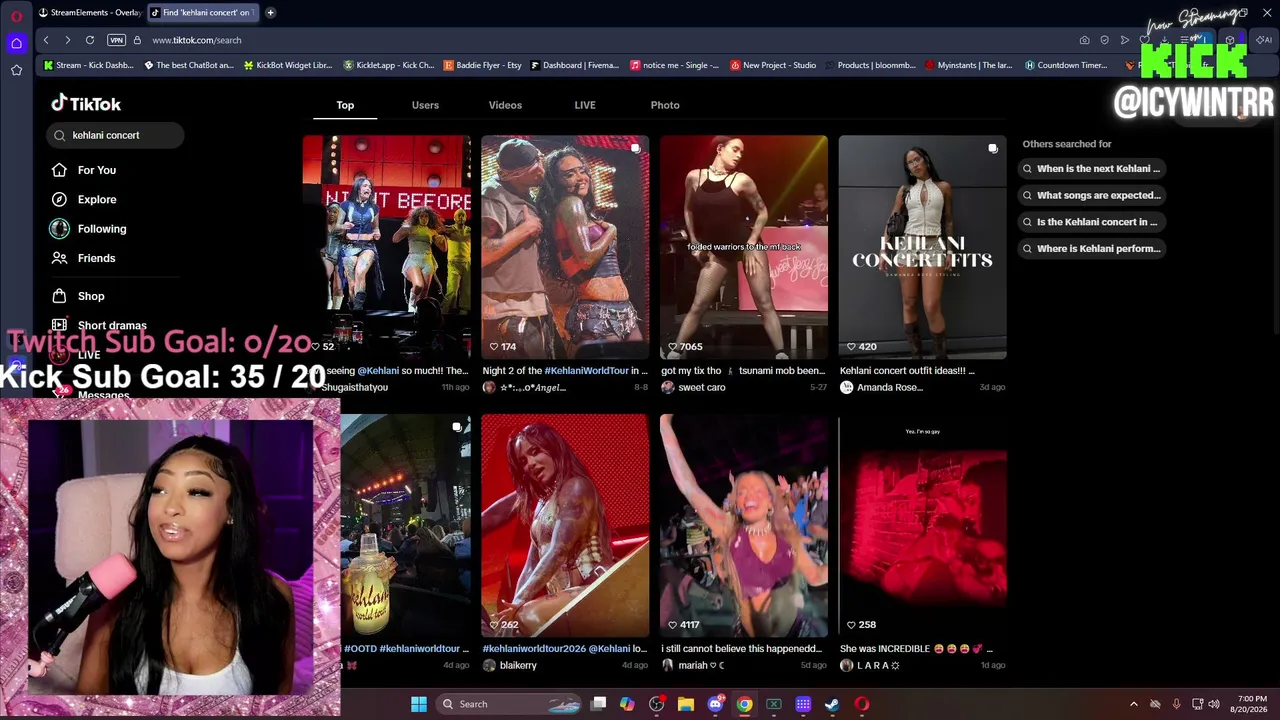
Task: Open Myinstants bookmark
Action: pyautogui.click(x=969, y=65)
